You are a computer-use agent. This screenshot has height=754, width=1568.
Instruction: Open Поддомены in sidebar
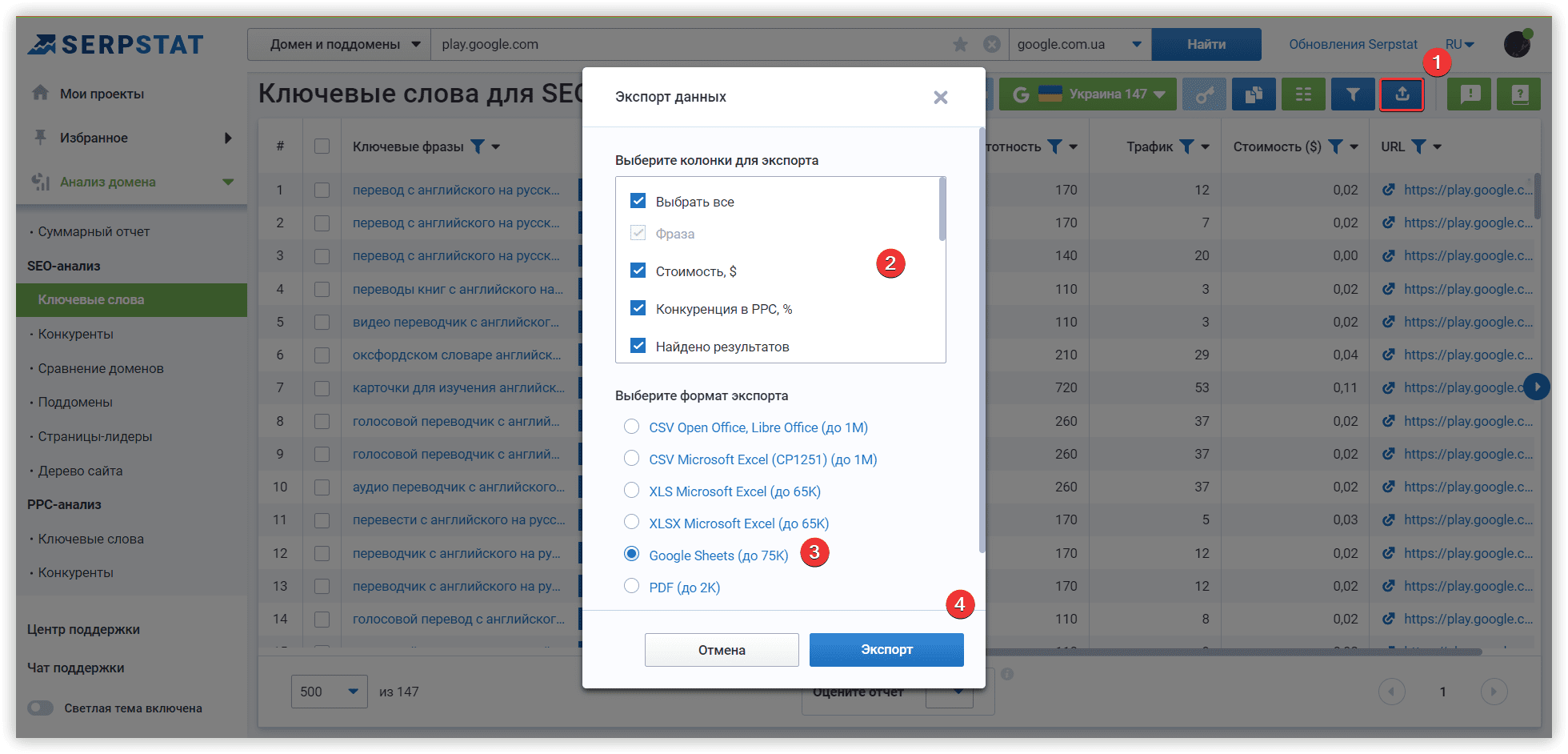(x=75, y=402)
